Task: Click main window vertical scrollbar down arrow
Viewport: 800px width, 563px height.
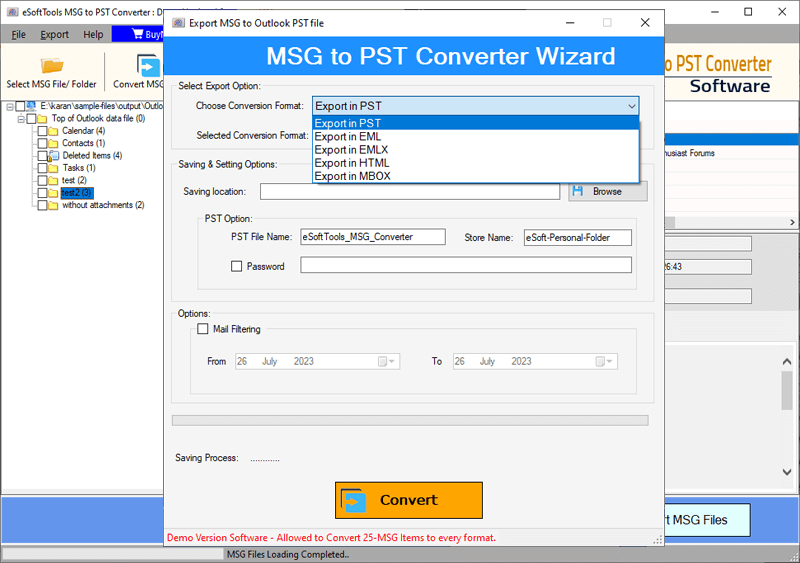Action: 787,472
